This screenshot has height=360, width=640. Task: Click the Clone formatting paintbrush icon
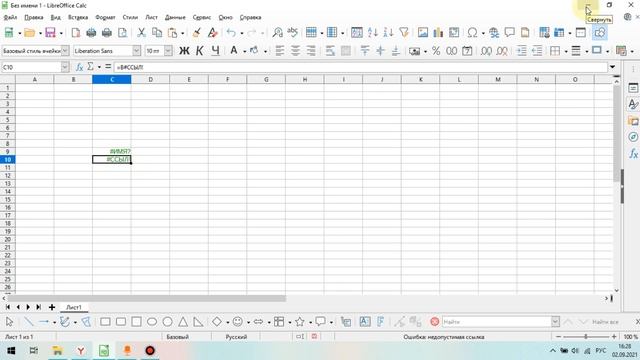point(197,33)
